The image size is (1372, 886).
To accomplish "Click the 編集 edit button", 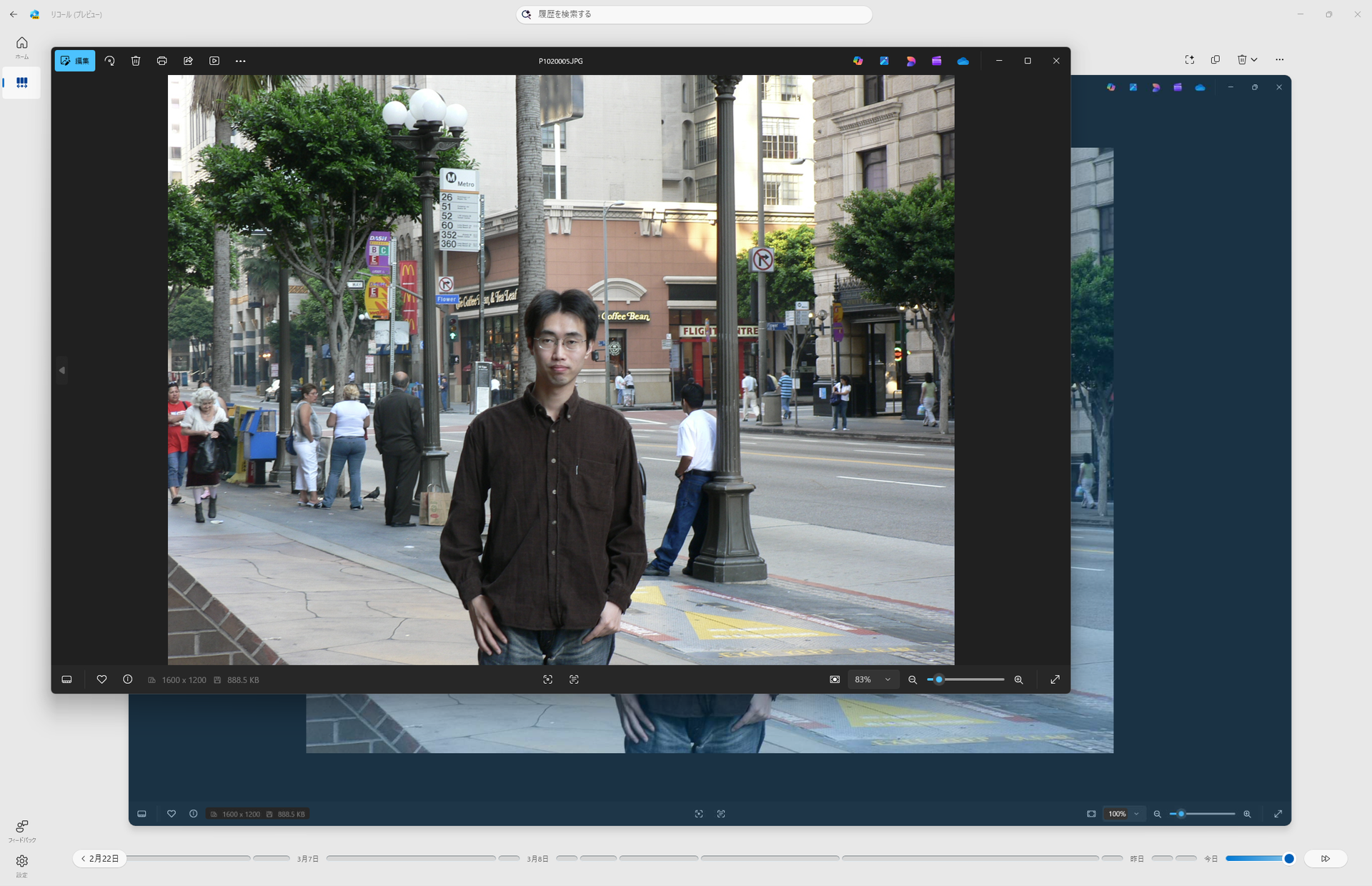I will pyautogui.click(x=74, y=61).
